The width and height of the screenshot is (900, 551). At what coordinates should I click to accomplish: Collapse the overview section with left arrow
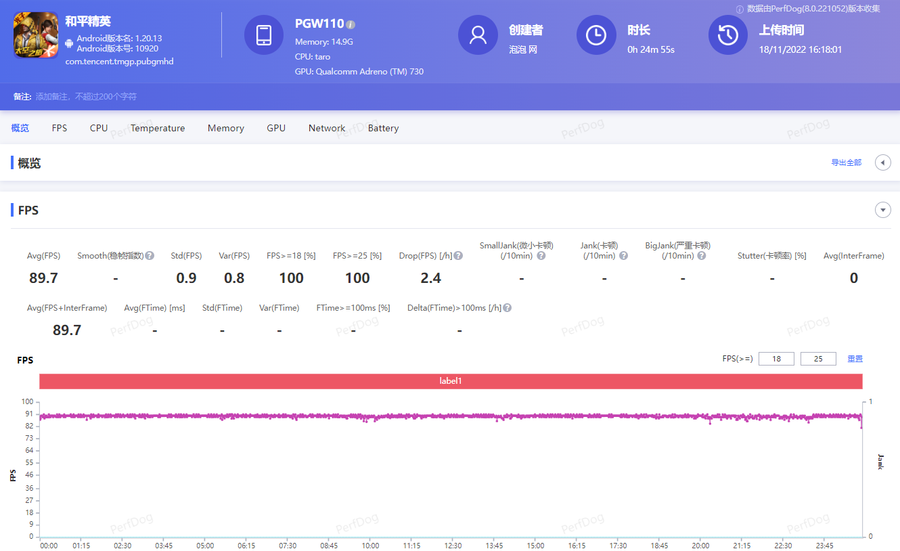pos(882,162)
